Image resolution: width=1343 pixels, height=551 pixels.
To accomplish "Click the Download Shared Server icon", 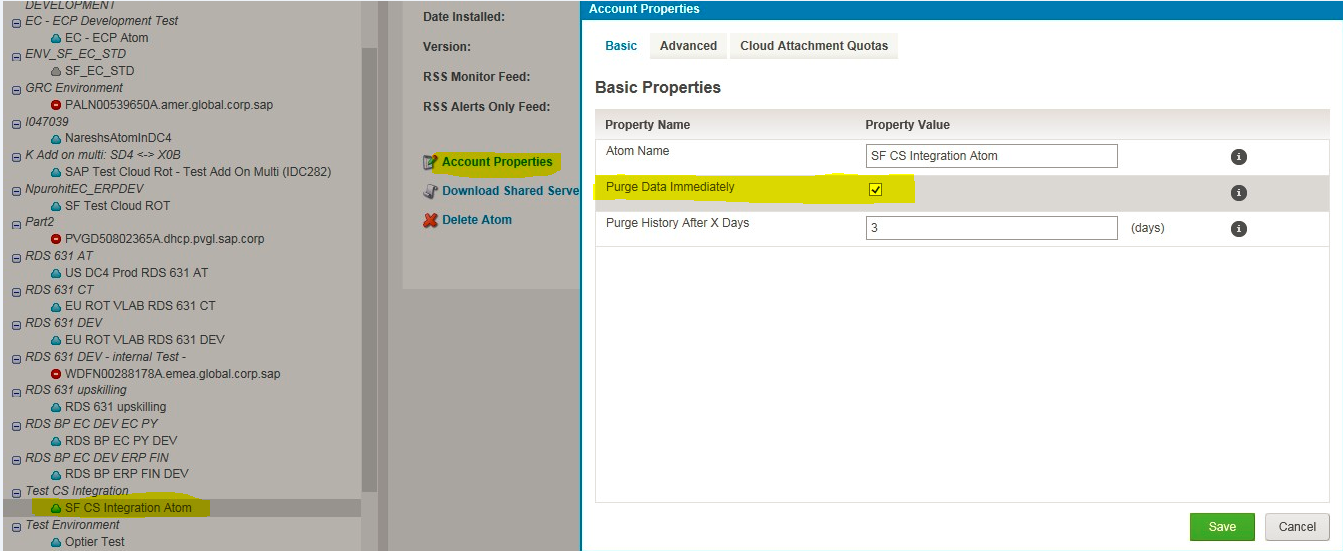I will (x=430, y=191).
